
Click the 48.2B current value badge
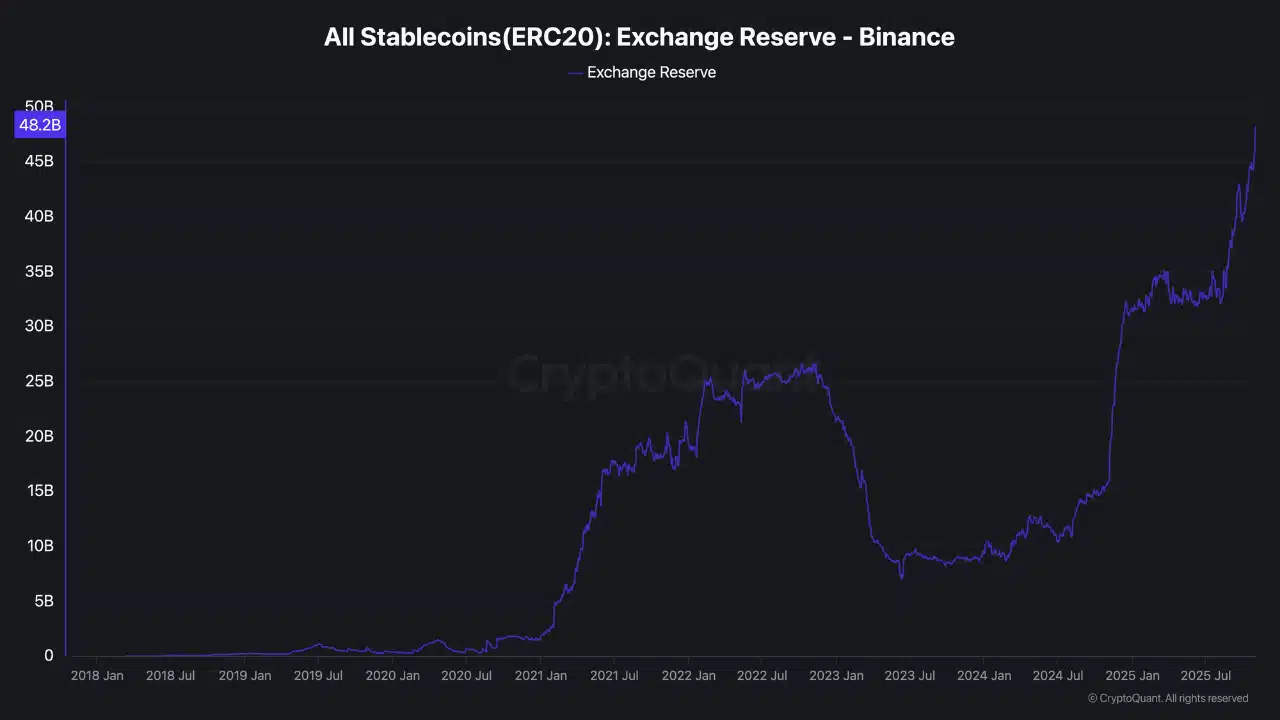click(40, 125)
